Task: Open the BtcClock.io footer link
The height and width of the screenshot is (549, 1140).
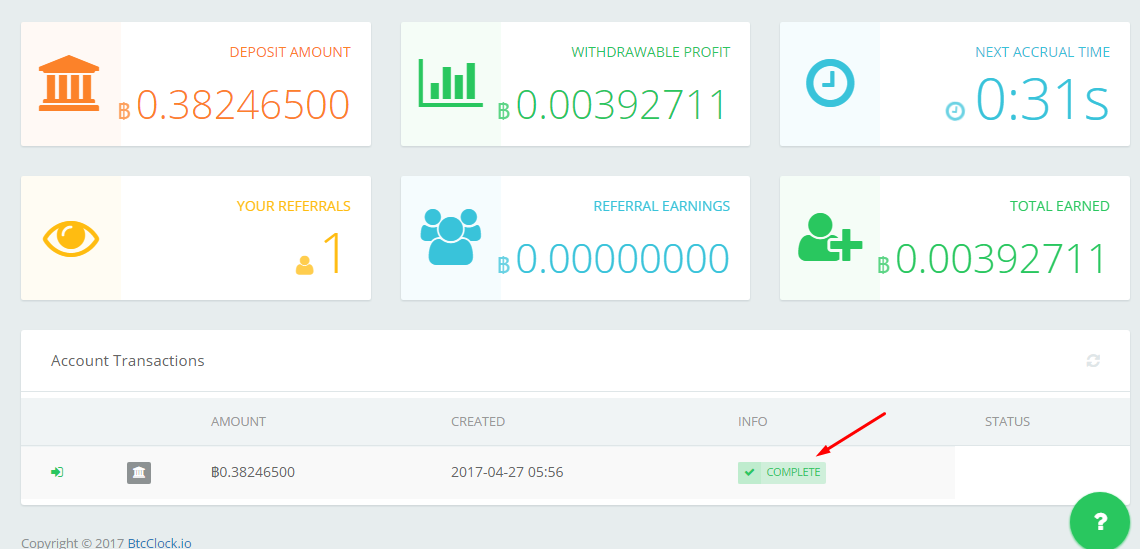Action: coord(160,543)
